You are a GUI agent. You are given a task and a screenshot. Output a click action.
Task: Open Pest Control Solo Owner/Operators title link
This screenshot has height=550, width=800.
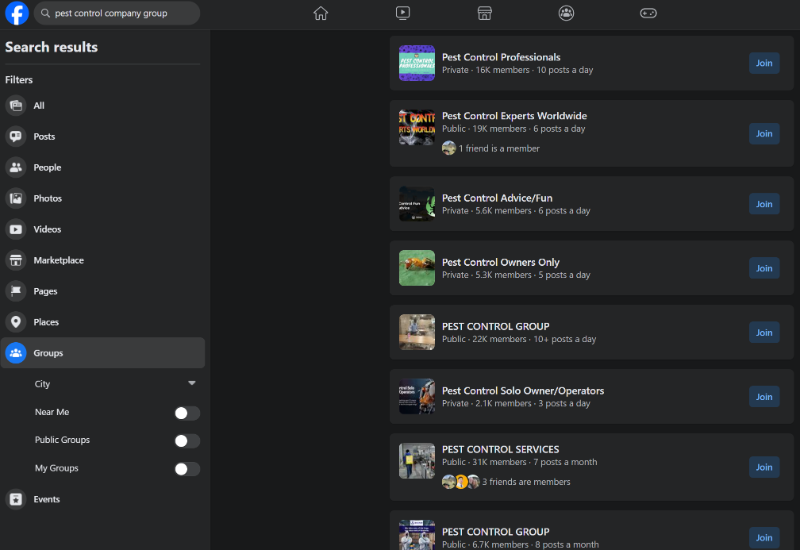pyautogui.click(x=523, y=391)
